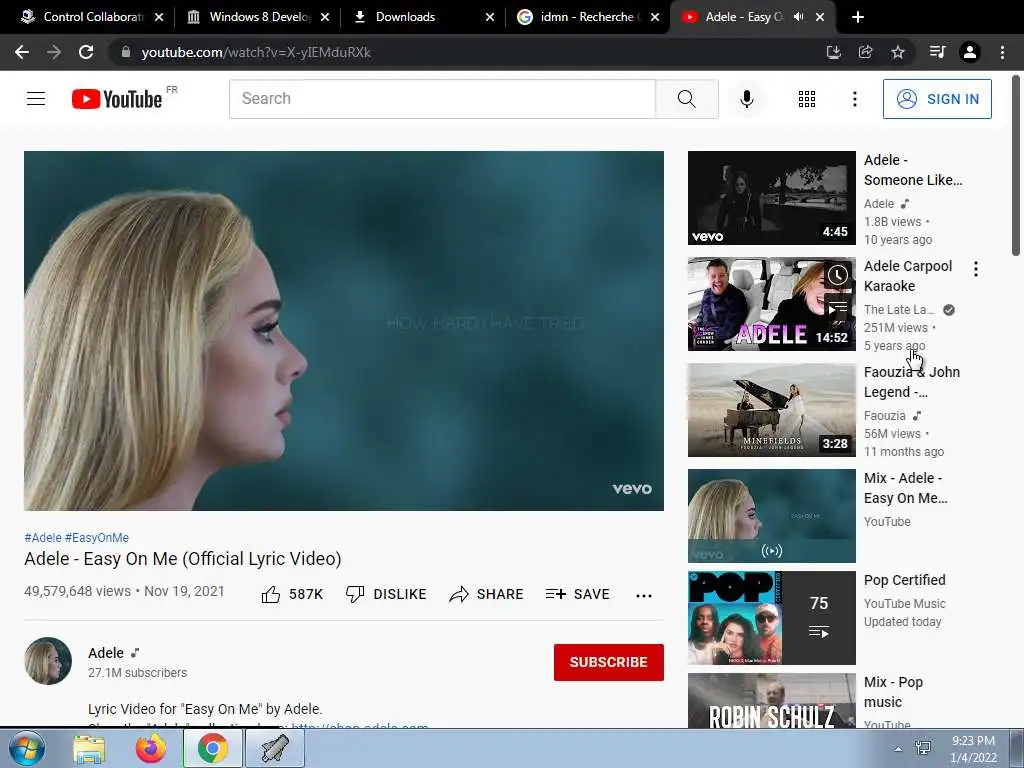Mute the Adele tab audio icon
The width and height of the screenshot is (1024, 768).
coord(798,17)
